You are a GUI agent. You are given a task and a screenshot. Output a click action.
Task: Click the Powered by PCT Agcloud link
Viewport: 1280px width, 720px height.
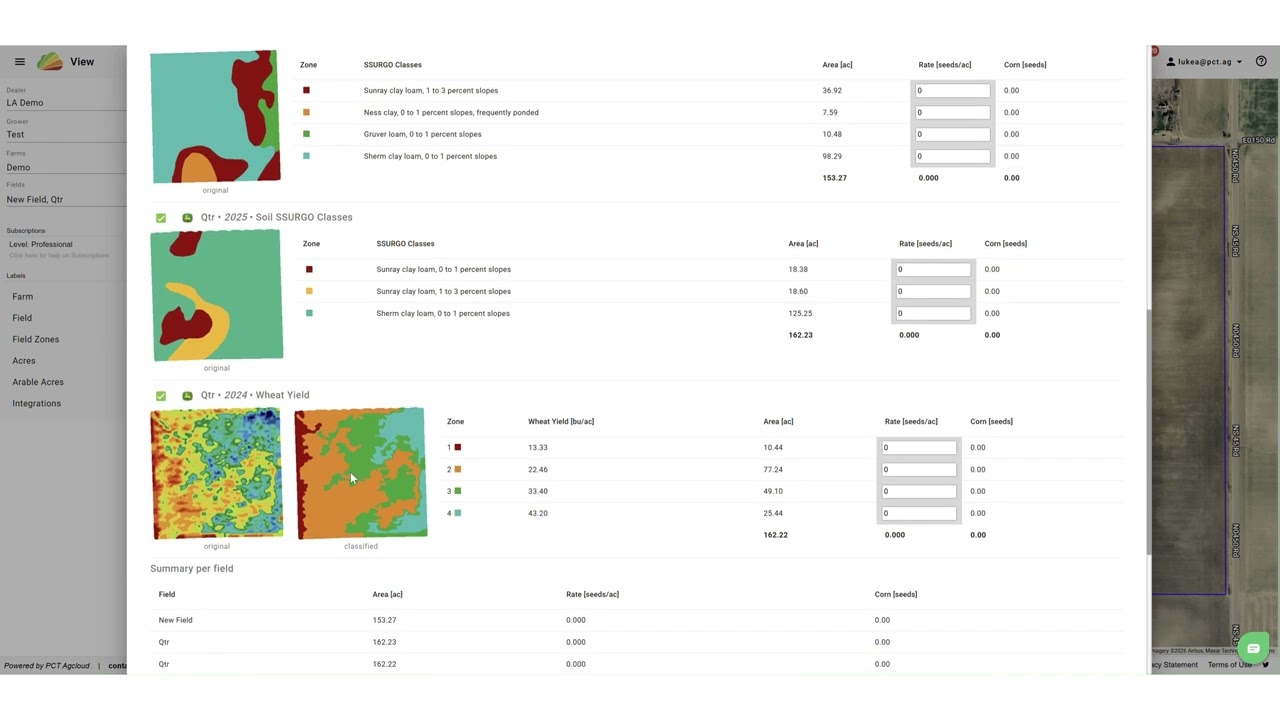pyautogui.click(x=46, y=665)
